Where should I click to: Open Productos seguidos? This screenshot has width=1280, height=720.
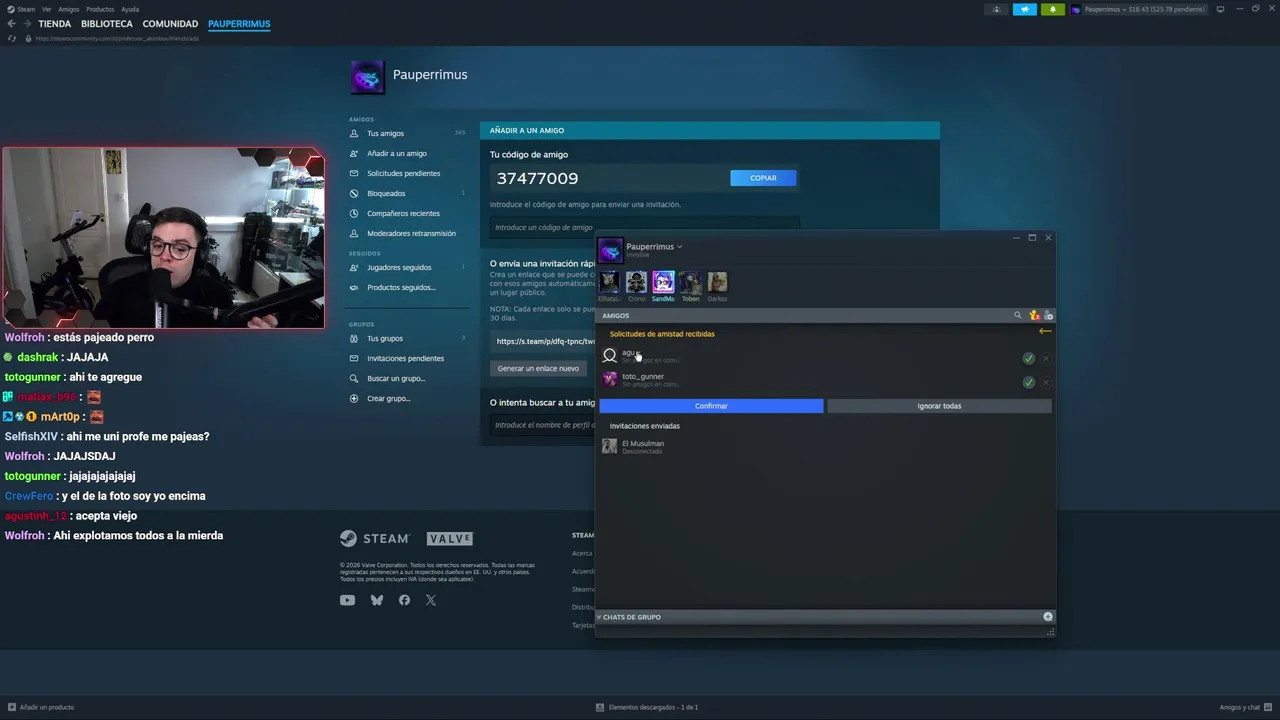(401, 287)
